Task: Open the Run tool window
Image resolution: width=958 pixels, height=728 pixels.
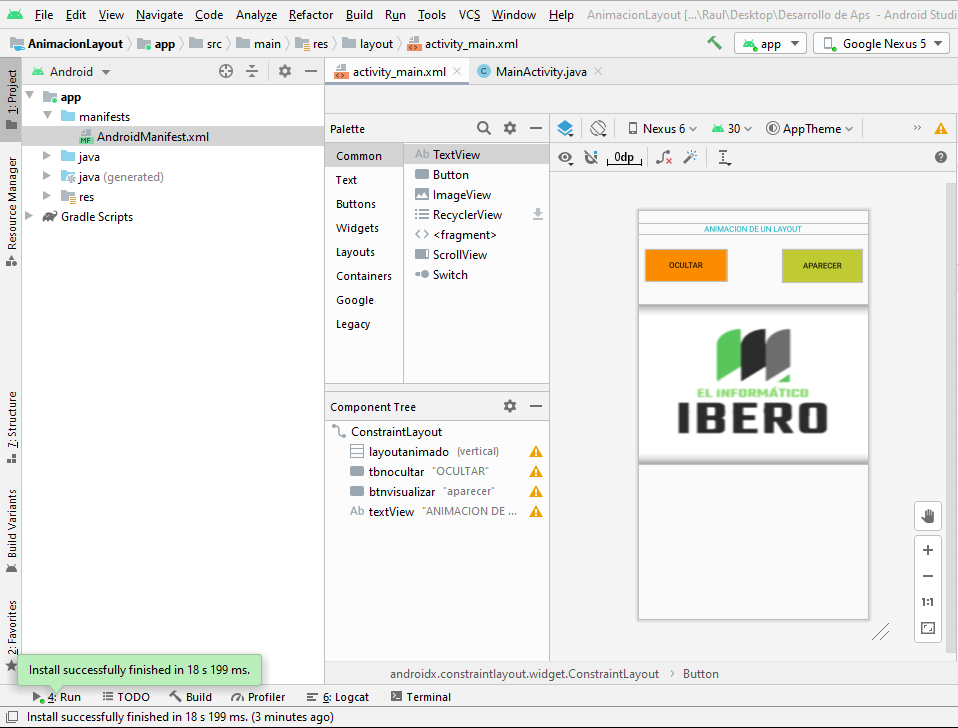Action: (x=56, y=697)
